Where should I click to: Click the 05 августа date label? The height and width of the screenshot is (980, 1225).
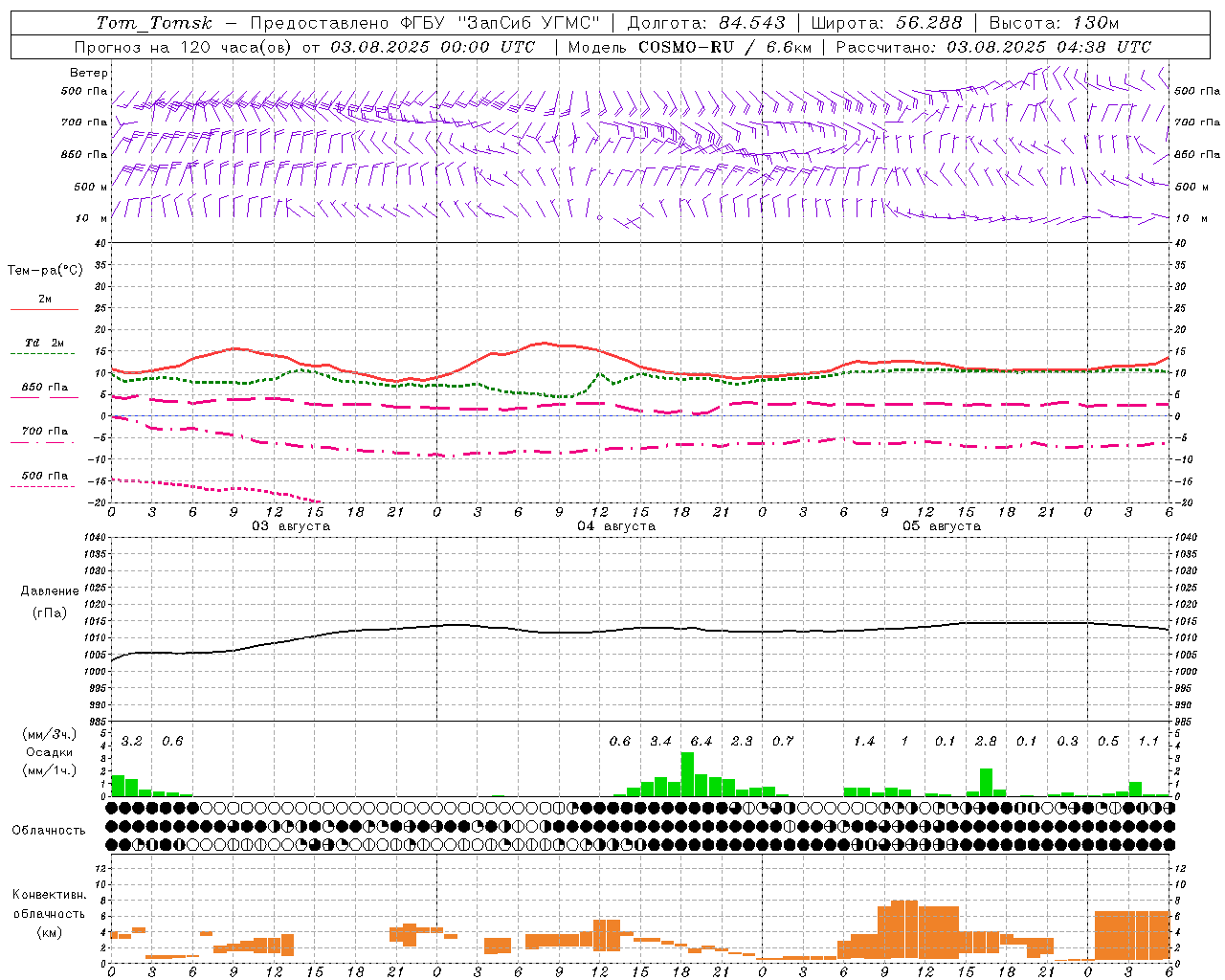coord(942,526)
